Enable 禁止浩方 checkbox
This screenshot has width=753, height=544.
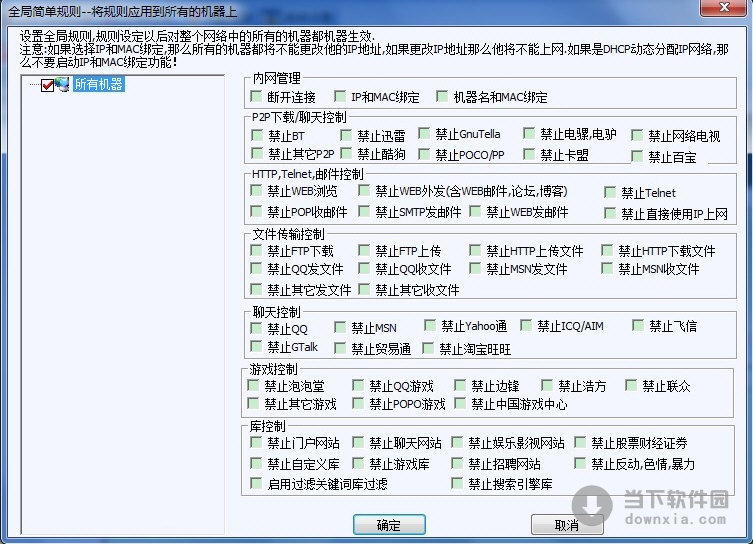[x=547, y=386]
